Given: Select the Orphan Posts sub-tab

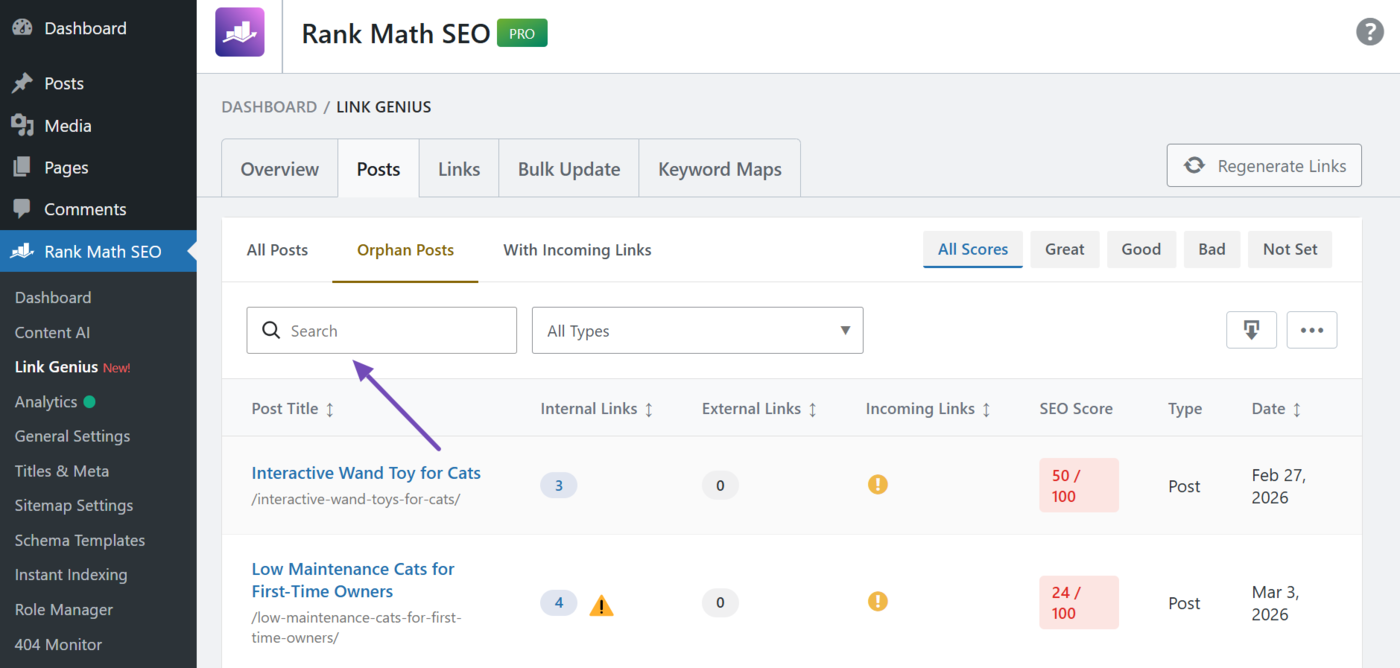Looking at the screenshot, I should (405, 250).
